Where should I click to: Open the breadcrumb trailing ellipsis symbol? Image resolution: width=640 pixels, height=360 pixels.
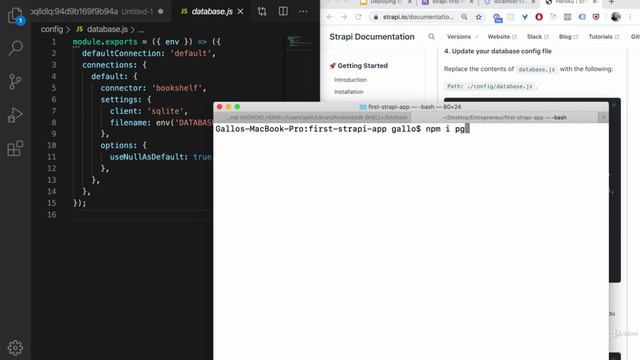click(x=141, y=29)
